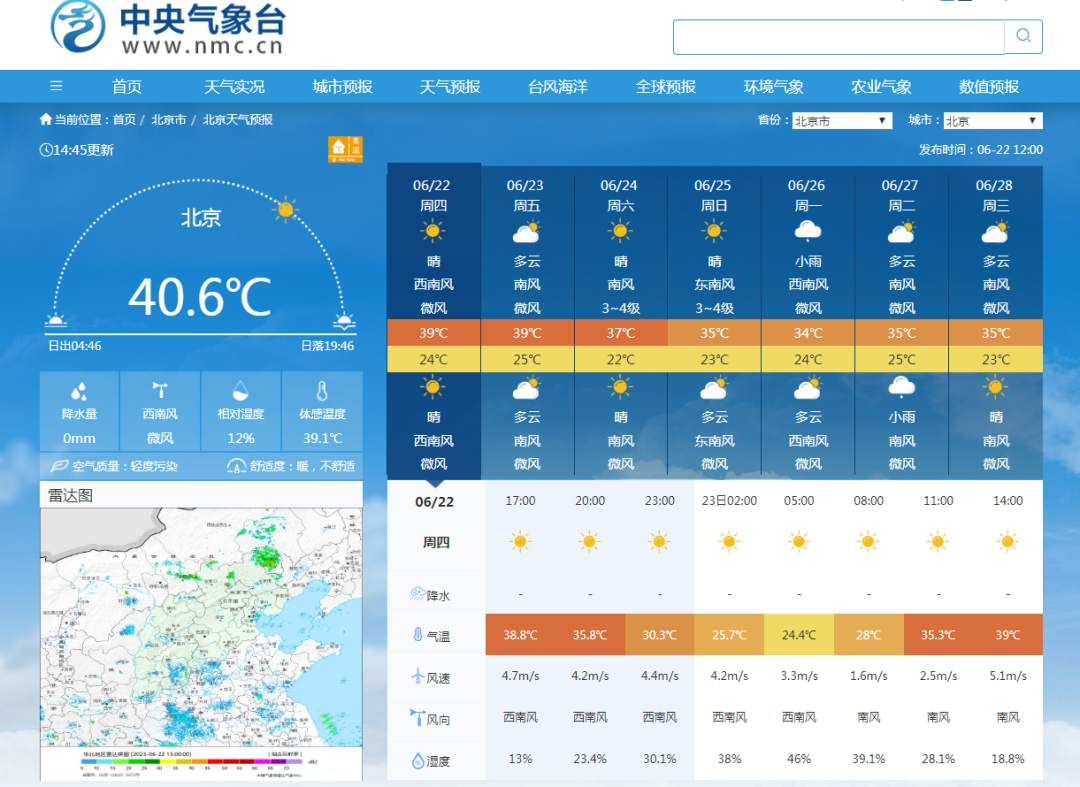Image resolution: width=1080 pixels, height=787 pixels.
Task: Click the 中央气象台 logo
Action: click(x=168, y=30)
